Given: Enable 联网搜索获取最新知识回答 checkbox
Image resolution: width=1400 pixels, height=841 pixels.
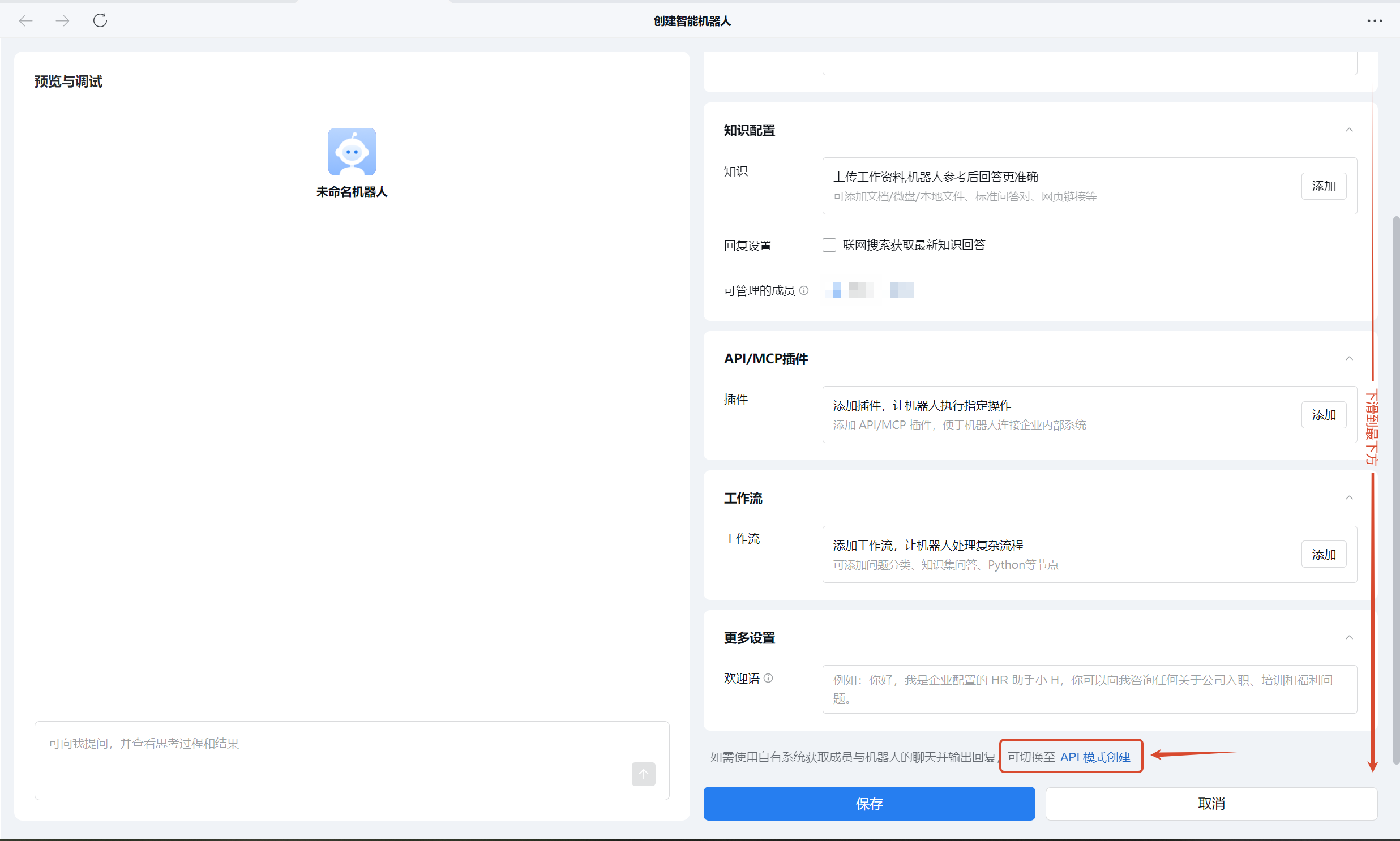Looking at the screenshot, I should [x=829, y=245].
